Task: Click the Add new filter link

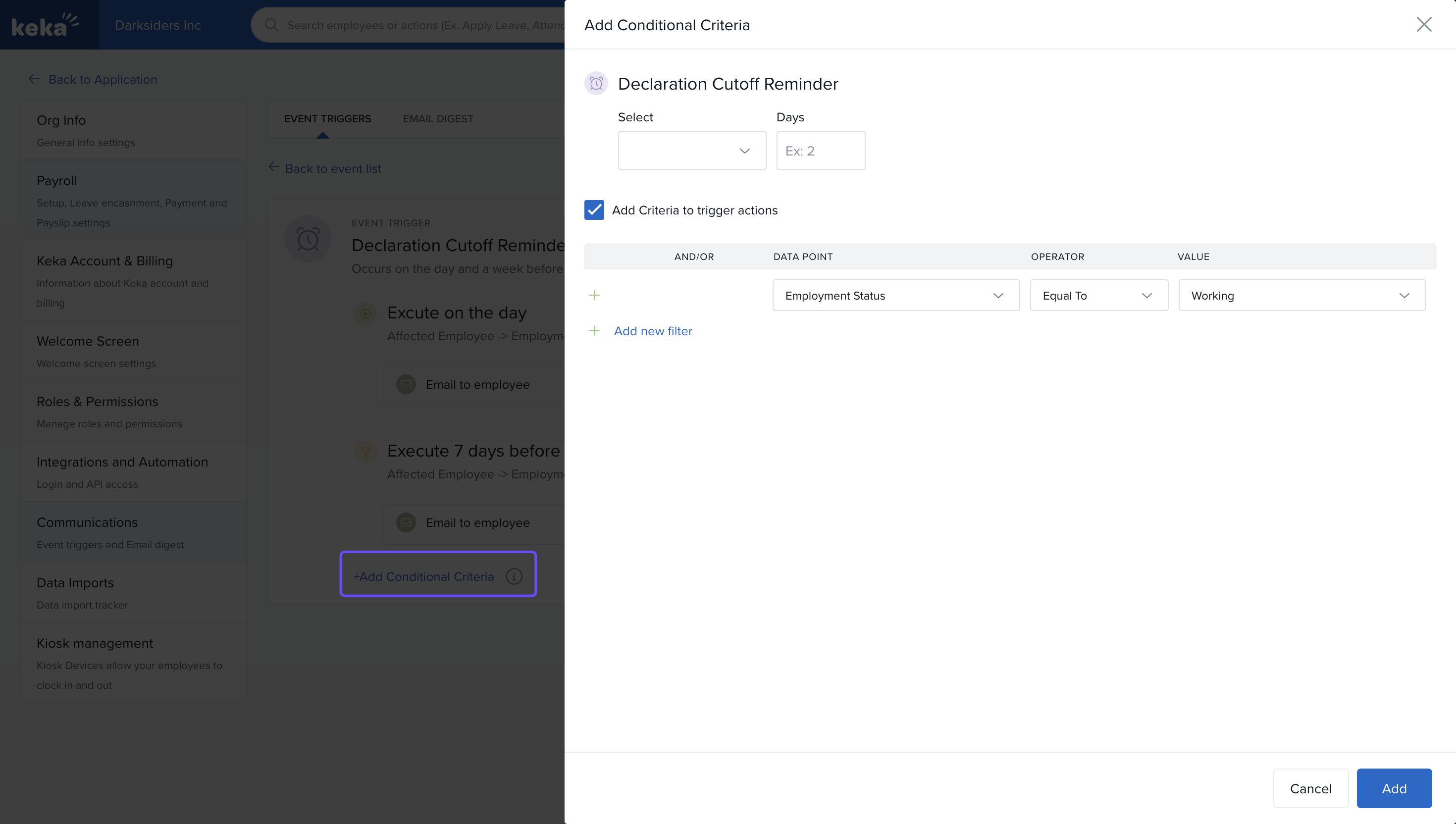Action: click(652, 331)
